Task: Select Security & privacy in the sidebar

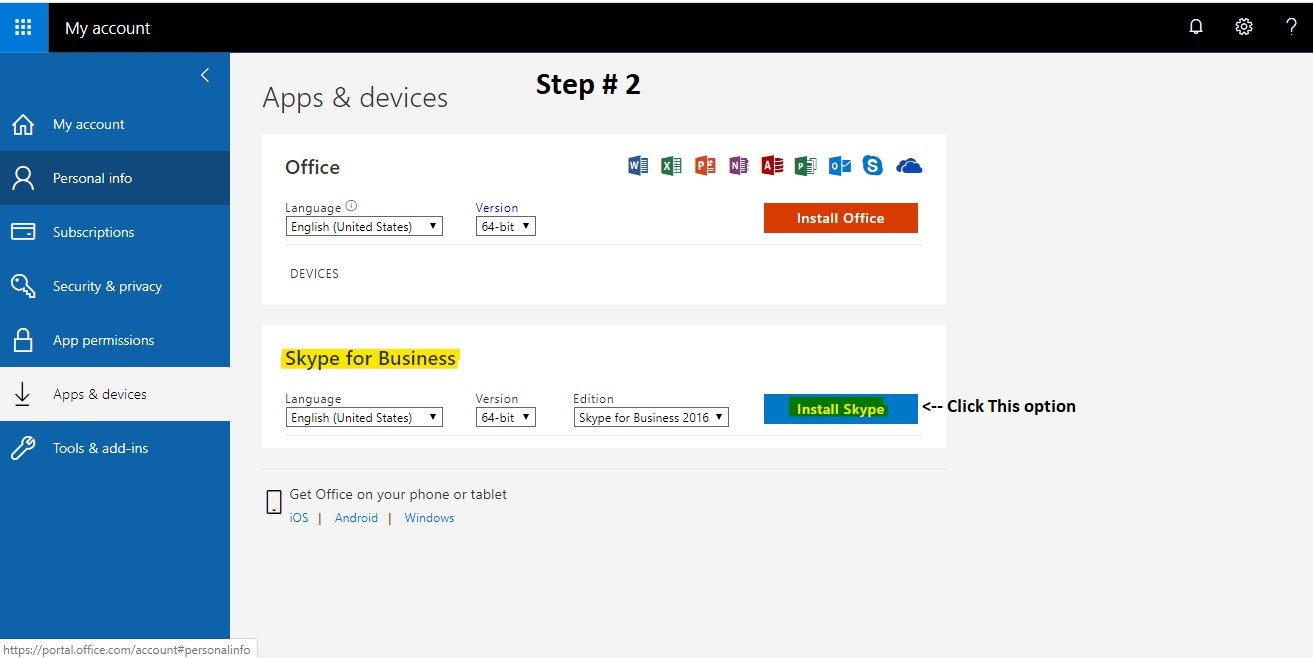Action: pyautogui.click(x=107, y=285)
